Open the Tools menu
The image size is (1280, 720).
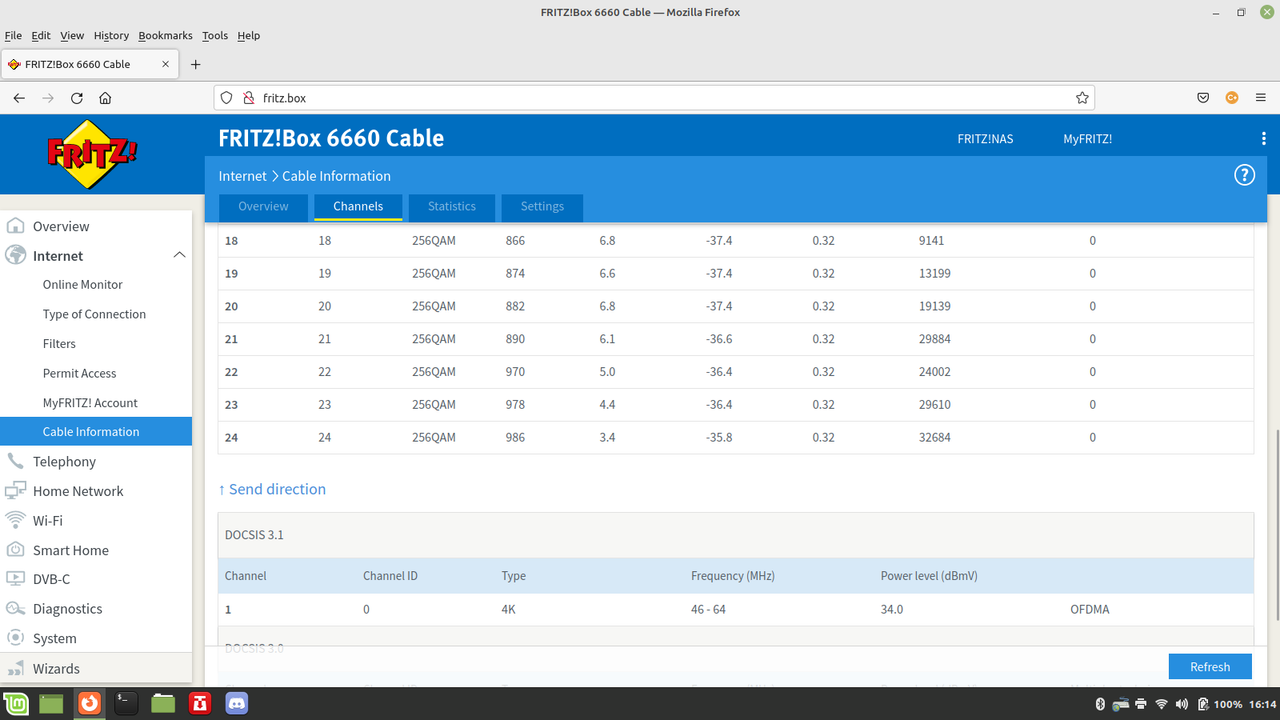215,35
